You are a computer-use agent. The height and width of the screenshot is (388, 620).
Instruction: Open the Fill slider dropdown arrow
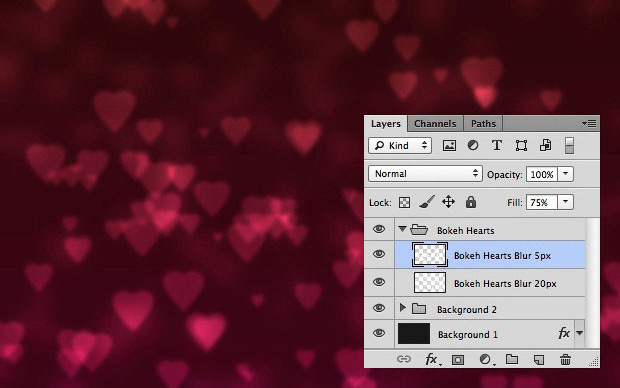click(x=565, y=202)
